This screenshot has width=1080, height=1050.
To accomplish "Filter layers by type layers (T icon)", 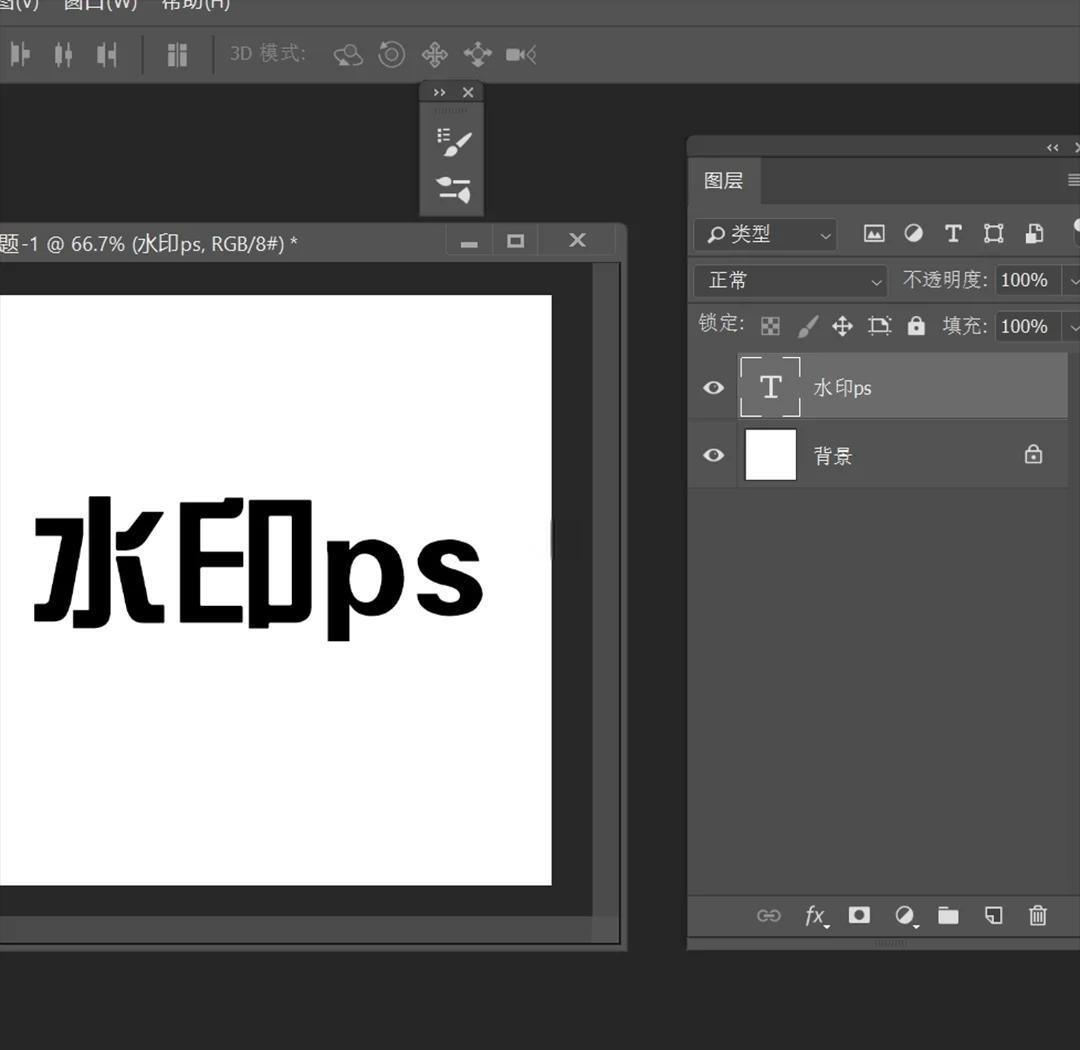I will (x=953, y=234).
